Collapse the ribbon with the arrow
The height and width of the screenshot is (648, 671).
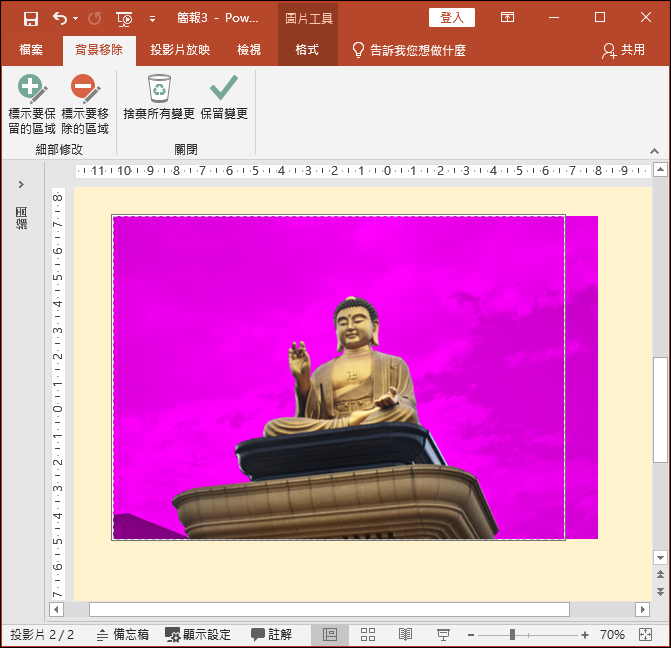654,151
